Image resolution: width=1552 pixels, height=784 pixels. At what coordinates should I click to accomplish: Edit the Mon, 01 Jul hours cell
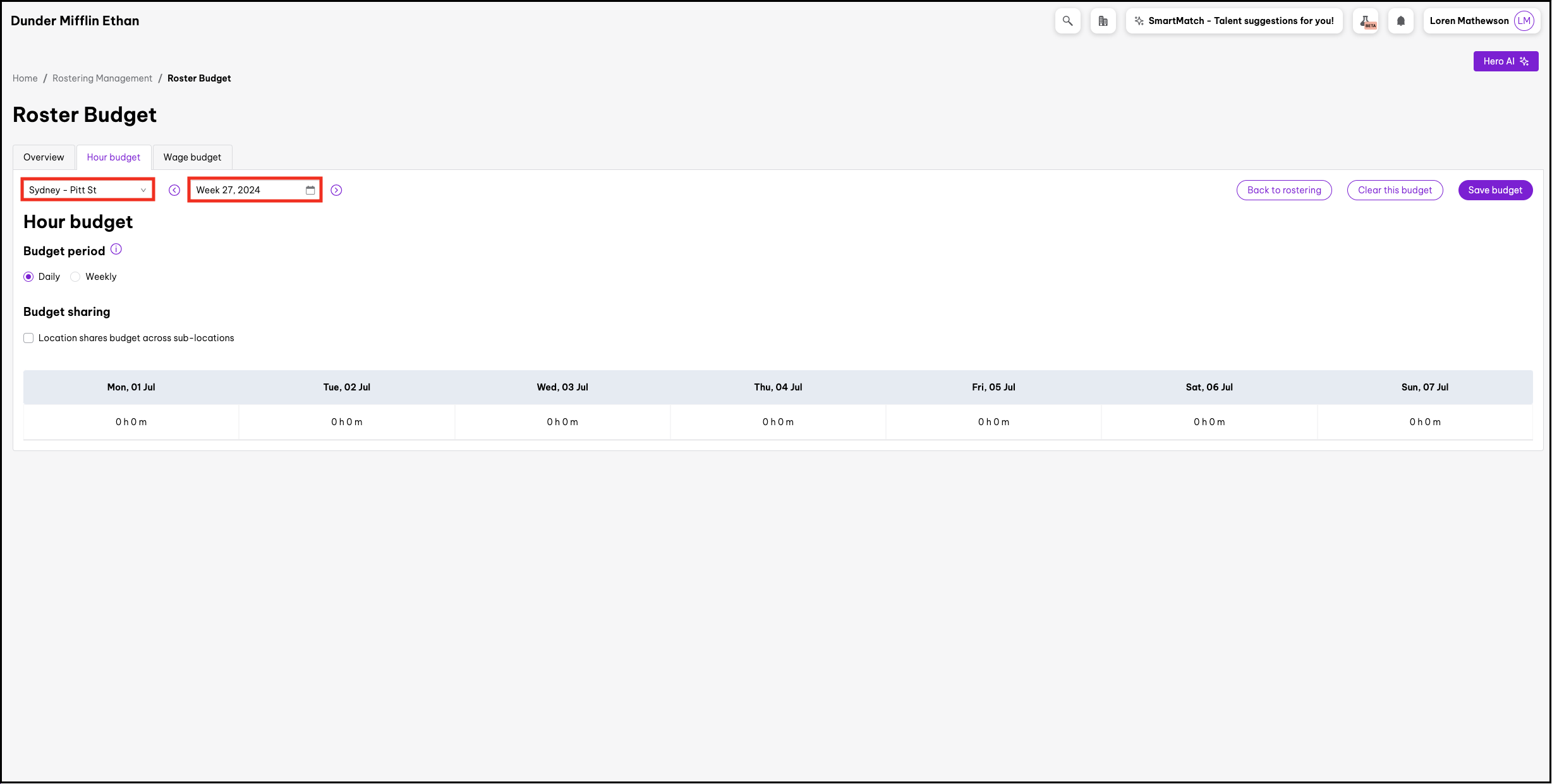tap(131, 422)
